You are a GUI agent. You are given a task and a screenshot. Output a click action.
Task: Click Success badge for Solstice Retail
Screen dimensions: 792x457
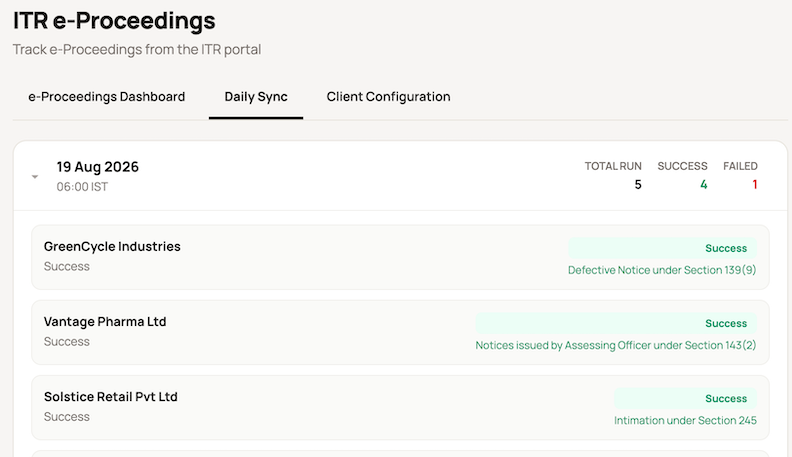685,398
